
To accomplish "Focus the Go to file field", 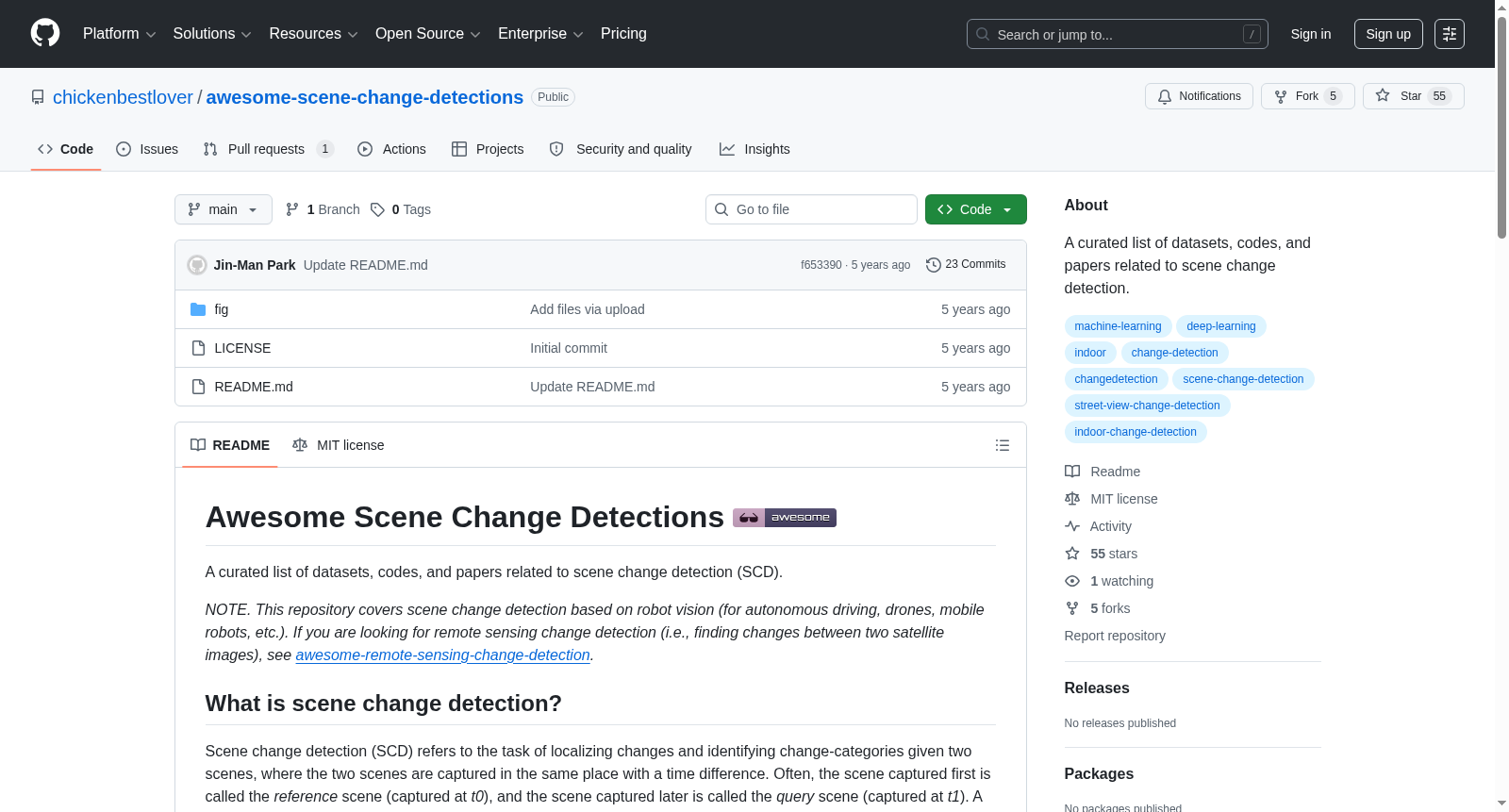I will [811, 209].
